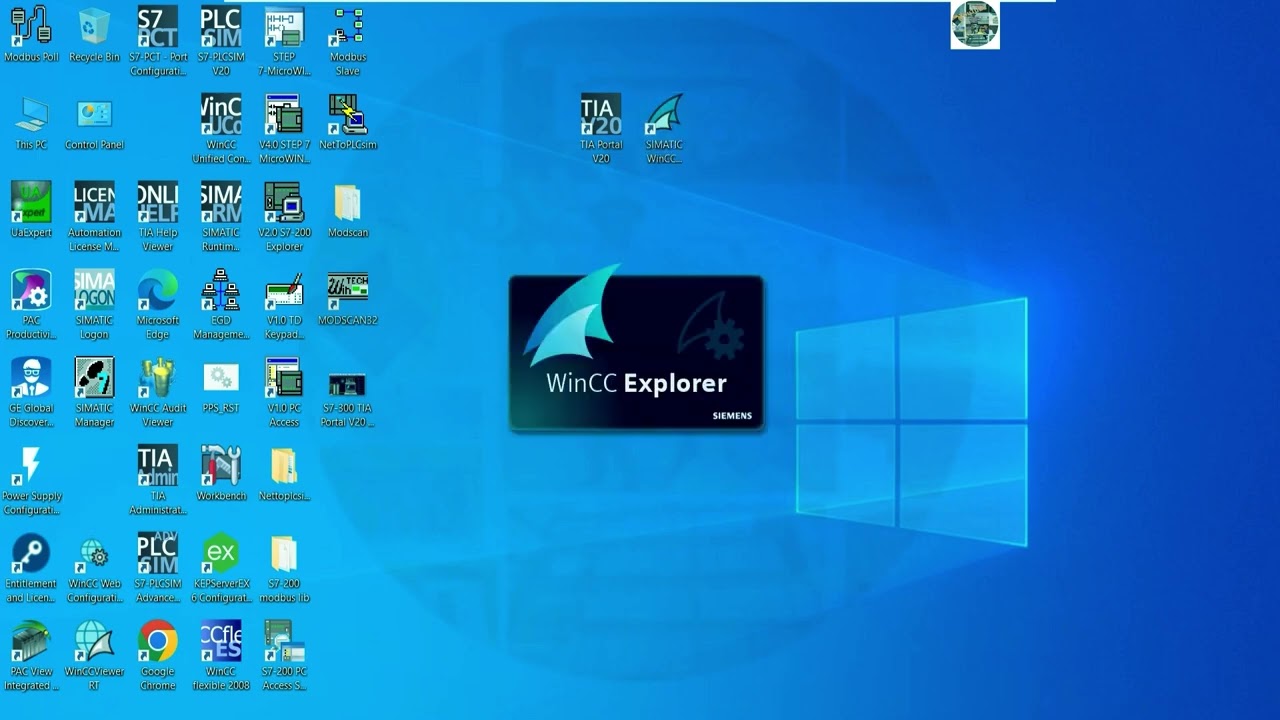Open Entitlement and License shortcut
The width and height of the screenshot is (1280, 720).
pos(31,569)
